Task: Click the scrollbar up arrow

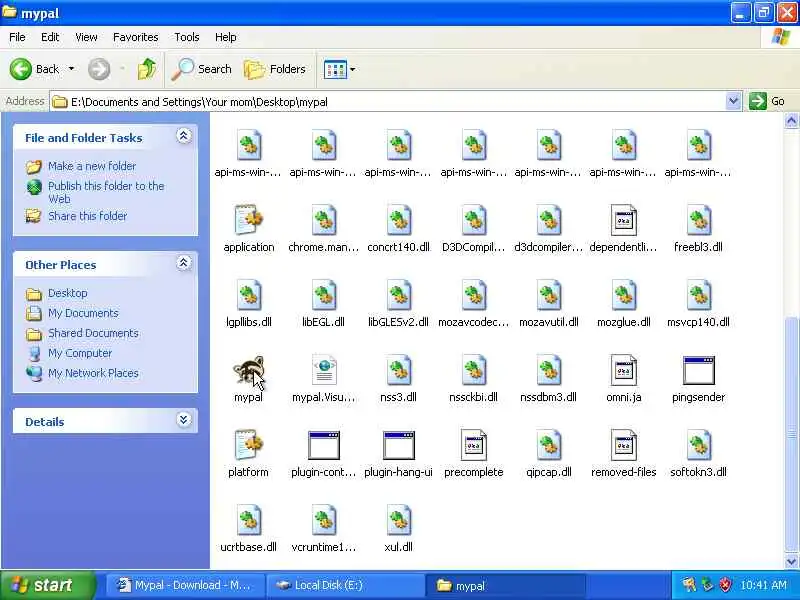Action: pyautogui.click(x=791, y=121)
